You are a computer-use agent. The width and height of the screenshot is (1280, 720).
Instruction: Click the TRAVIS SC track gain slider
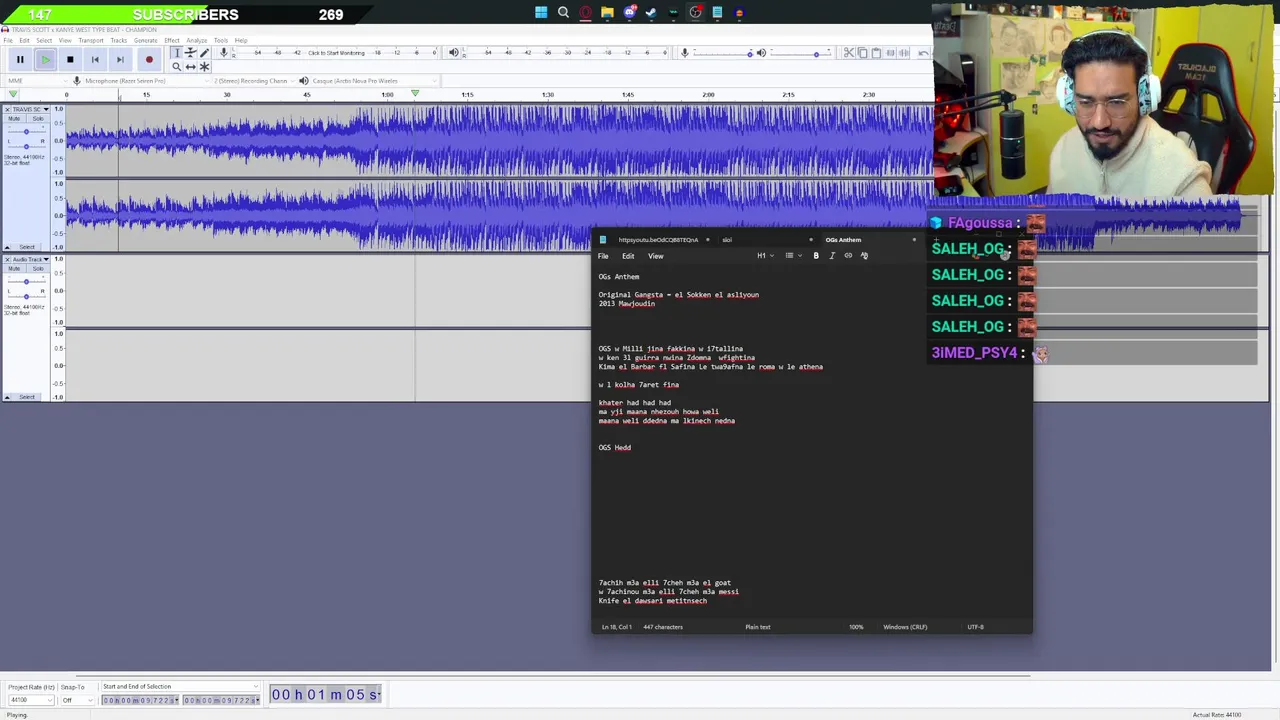click(x=26, y=131)
